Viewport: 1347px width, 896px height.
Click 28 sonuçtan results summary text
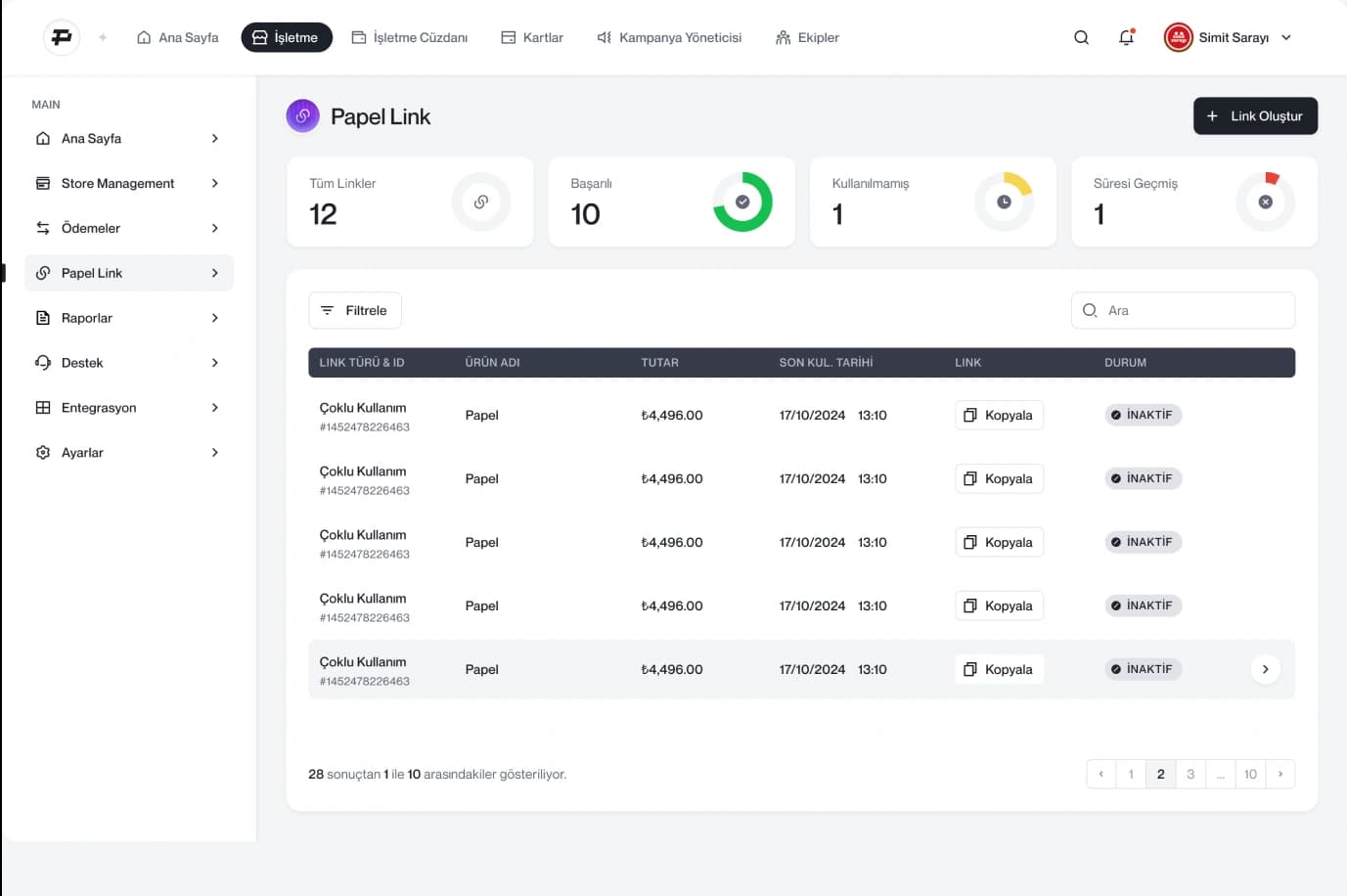pyautogui.click(x=437, y=774)
